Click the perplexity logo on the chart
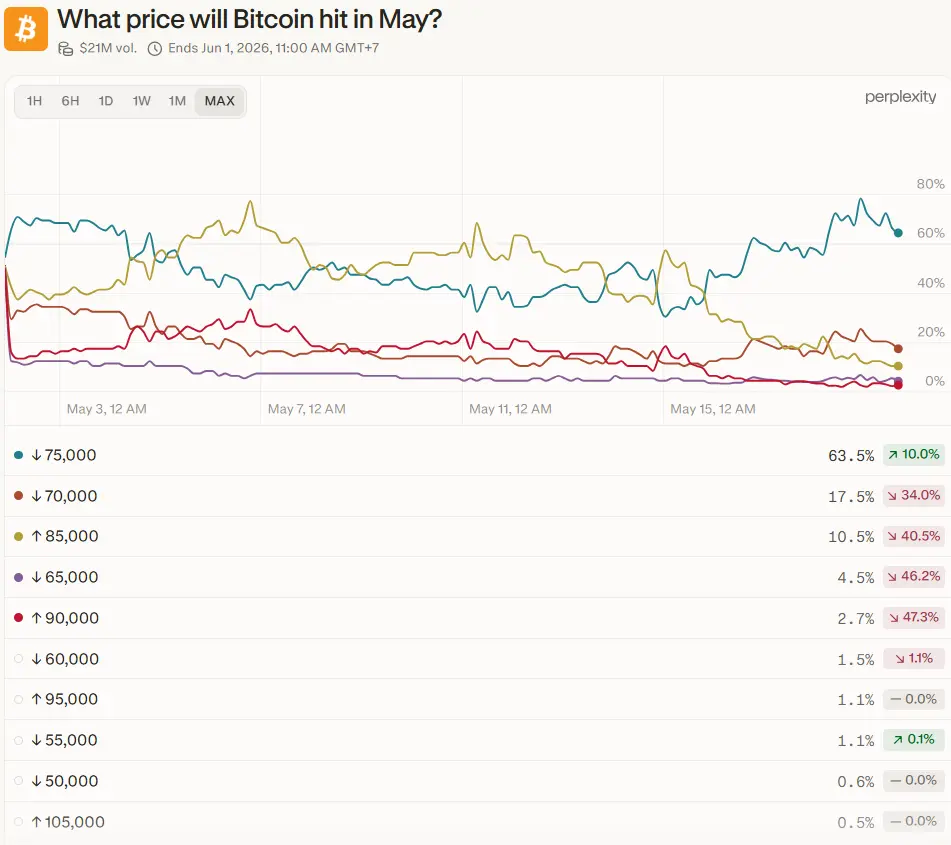 coord(900,96)
